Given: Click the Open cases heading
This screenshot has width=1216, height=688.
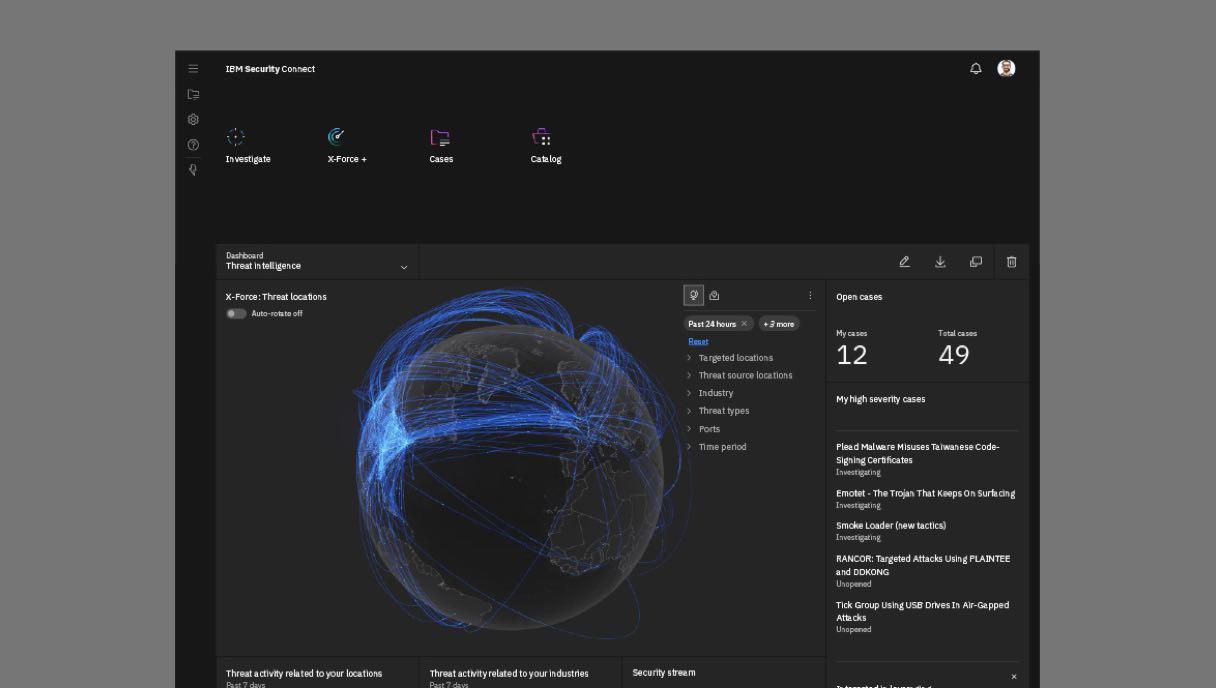Looking at the screenshot, I should [x=859, y=297].
